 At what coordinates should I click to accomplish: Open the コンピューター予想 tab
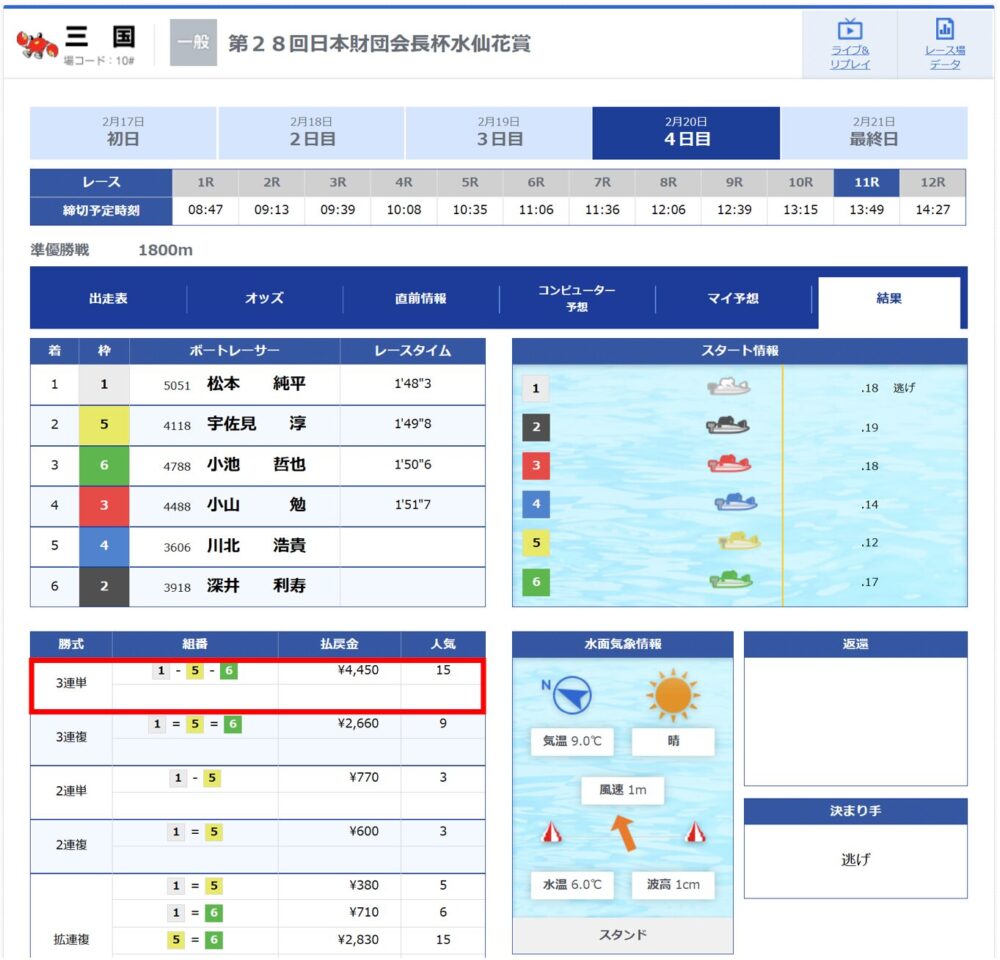click(577, 299)
